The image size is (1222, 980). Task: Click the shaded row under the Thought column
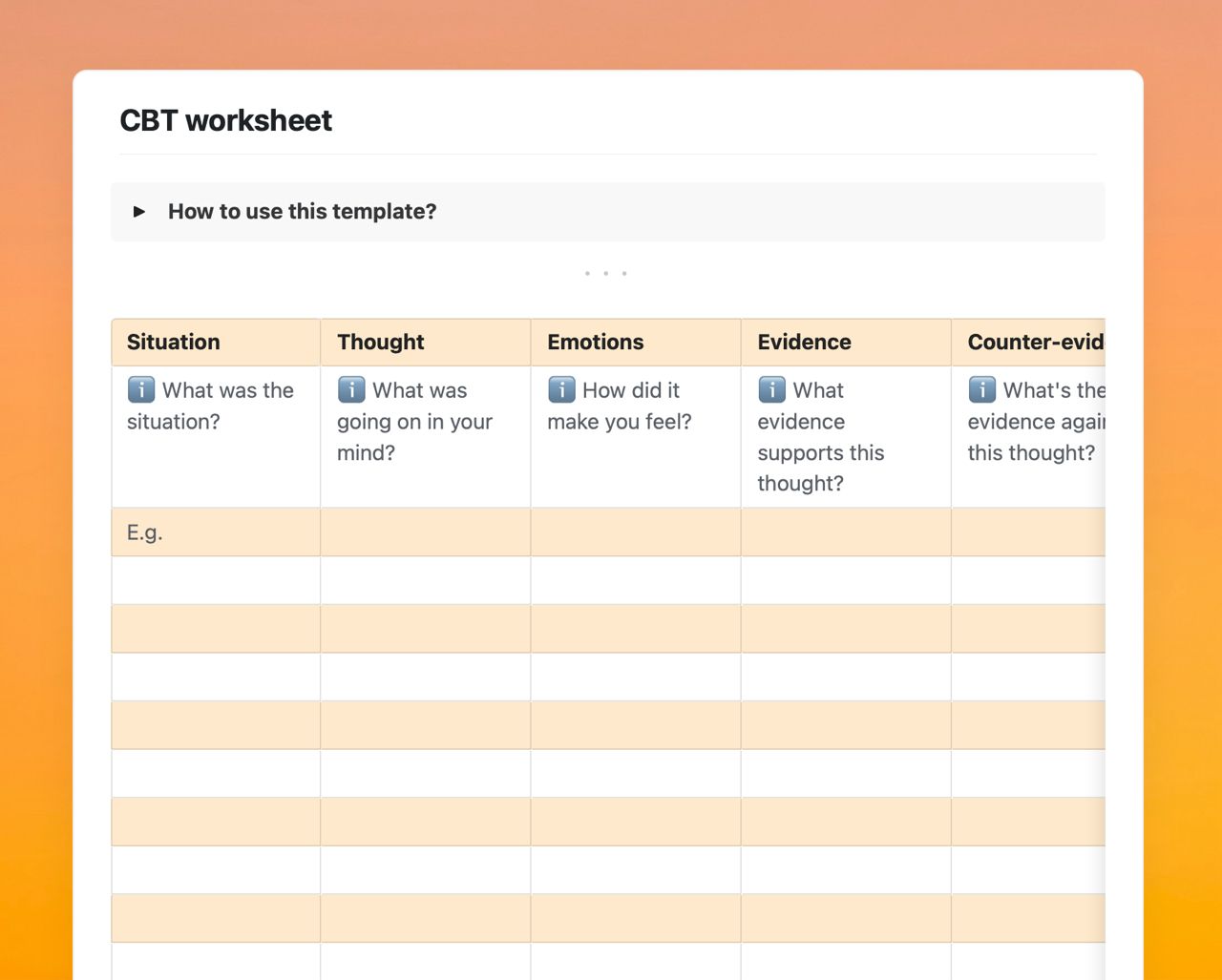(425, 628)
